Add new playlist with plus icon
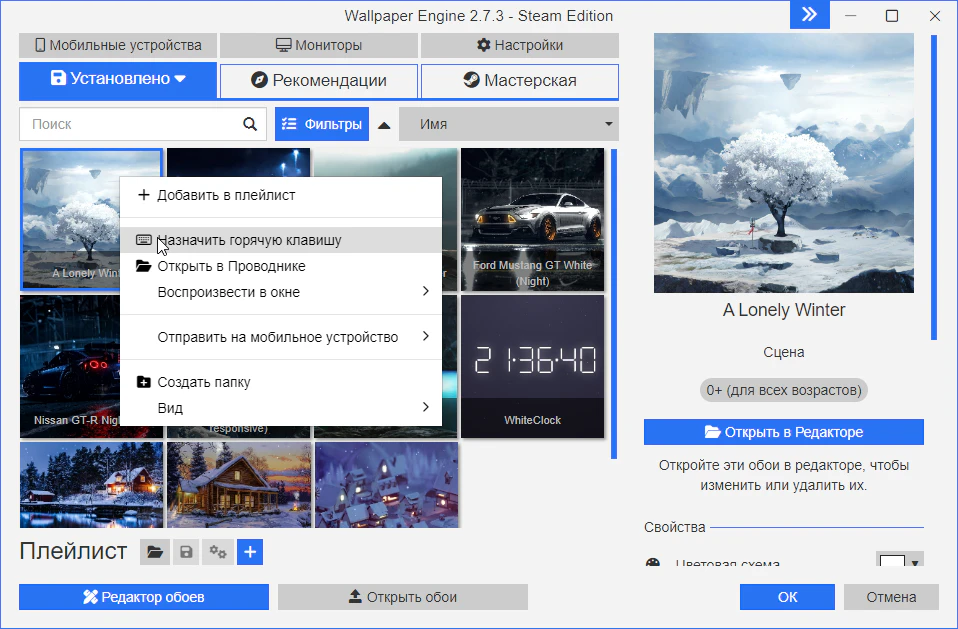 [x=250, y=551]
